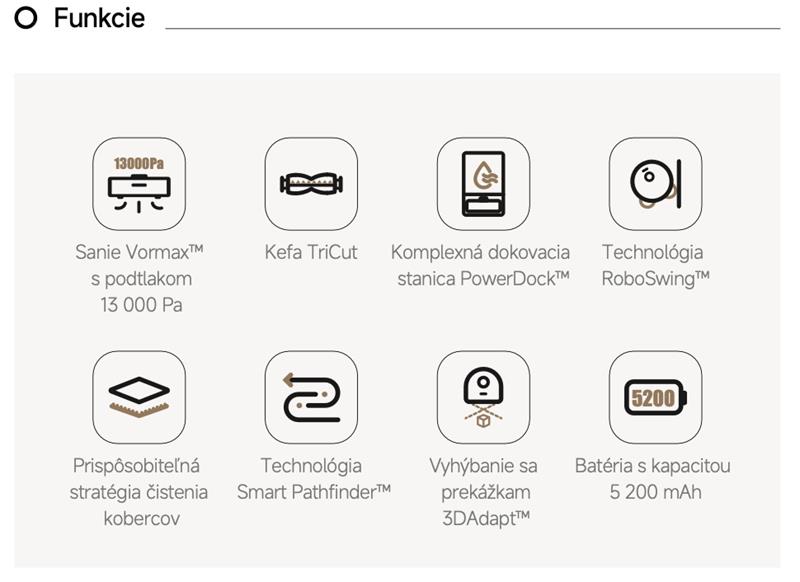The image size is (800, 582).
Task: Click "Prispôsobiteľná stratégia čistenia kobercov" text
Action: [139, 492]
